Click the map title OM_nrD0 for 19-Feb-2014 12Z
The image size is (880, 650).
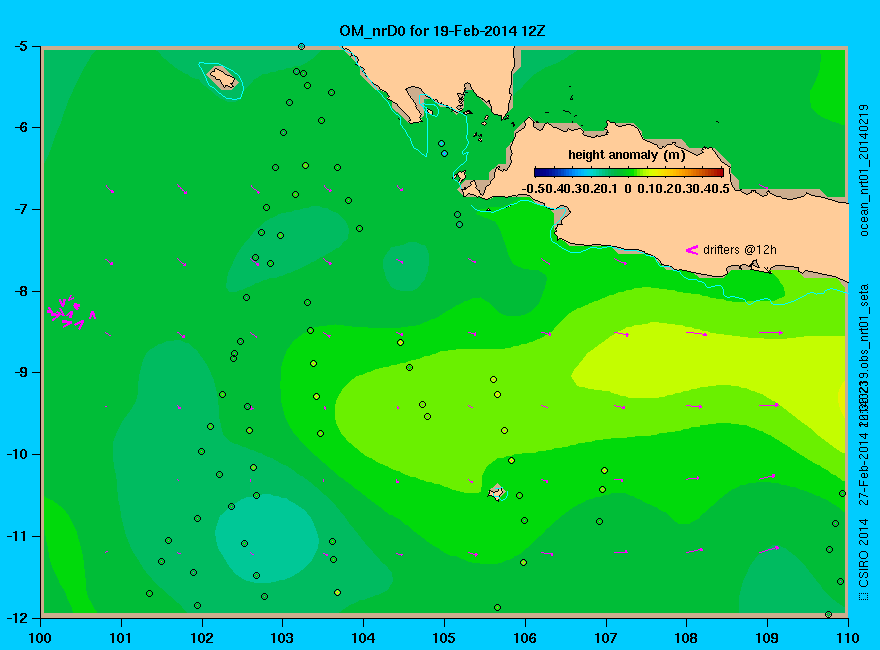click(442, 31)
